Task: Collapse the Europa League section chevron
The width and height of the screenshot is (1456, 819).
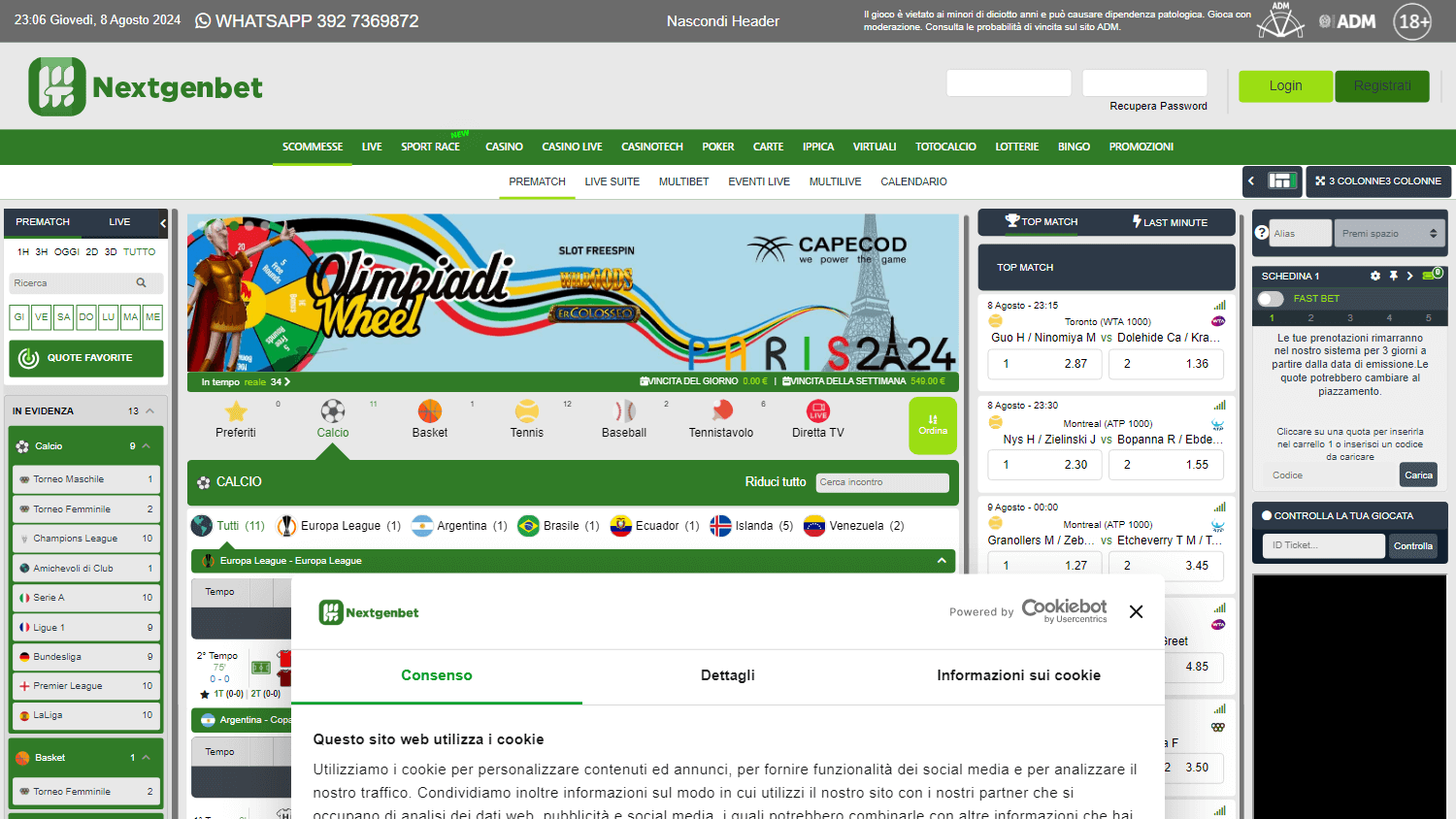Action: click(x=942, y=561)
